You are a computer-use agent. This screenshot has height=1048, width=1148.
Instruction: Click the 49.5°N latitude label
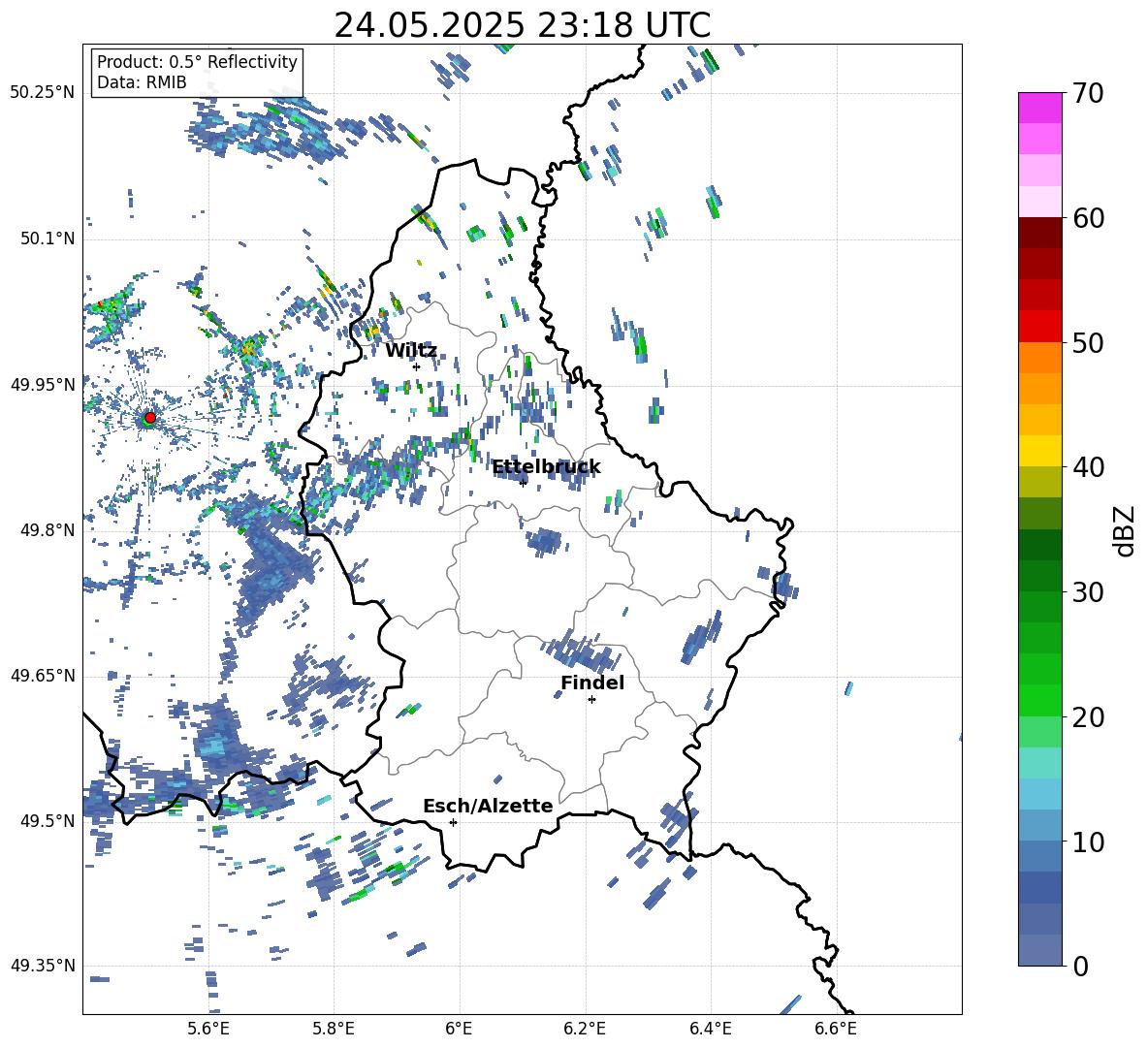click(x=47, y=820)
